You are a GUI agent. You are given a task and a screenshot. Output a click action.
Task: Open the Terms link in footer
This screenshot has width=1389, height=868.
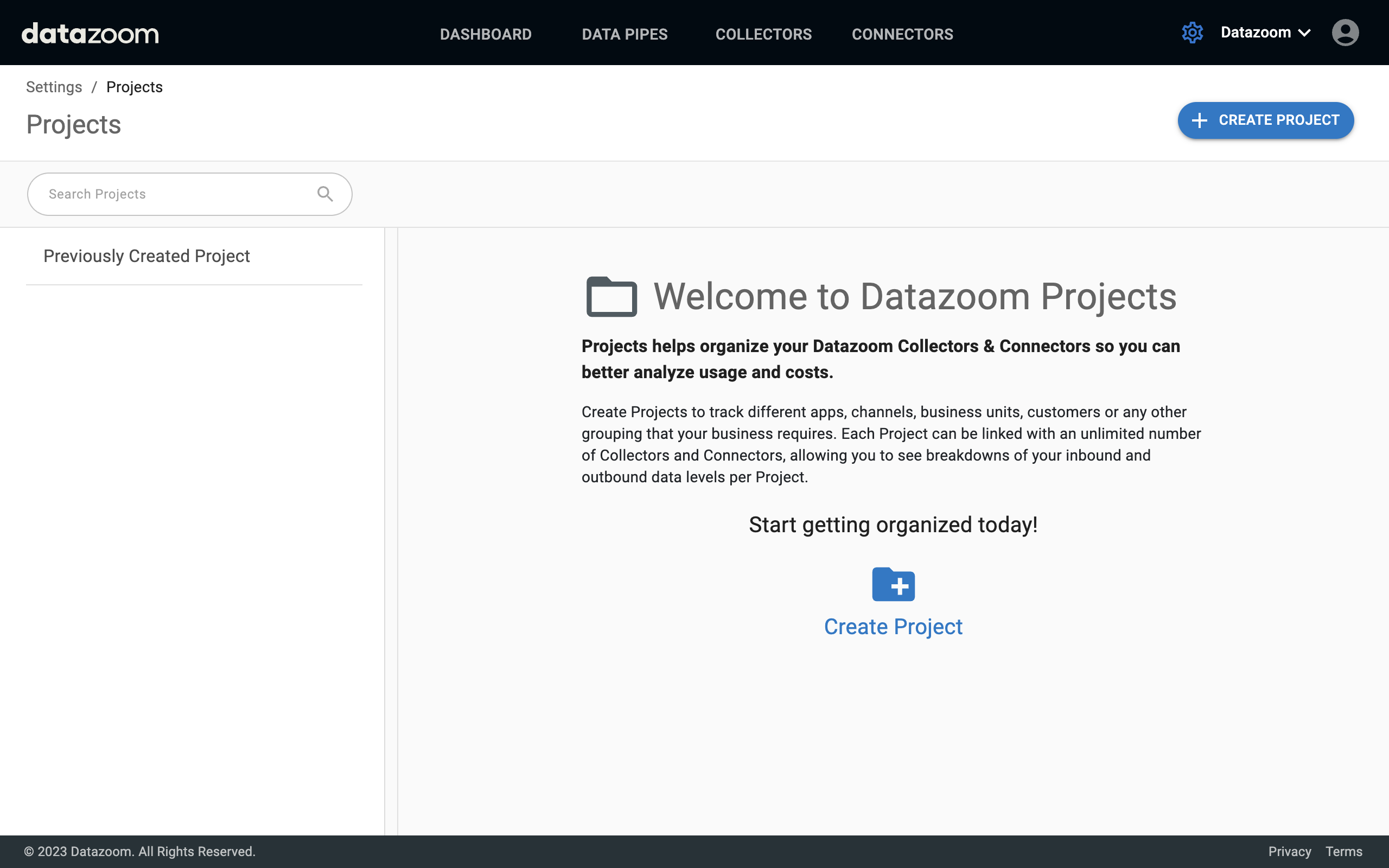[1343, 851]
